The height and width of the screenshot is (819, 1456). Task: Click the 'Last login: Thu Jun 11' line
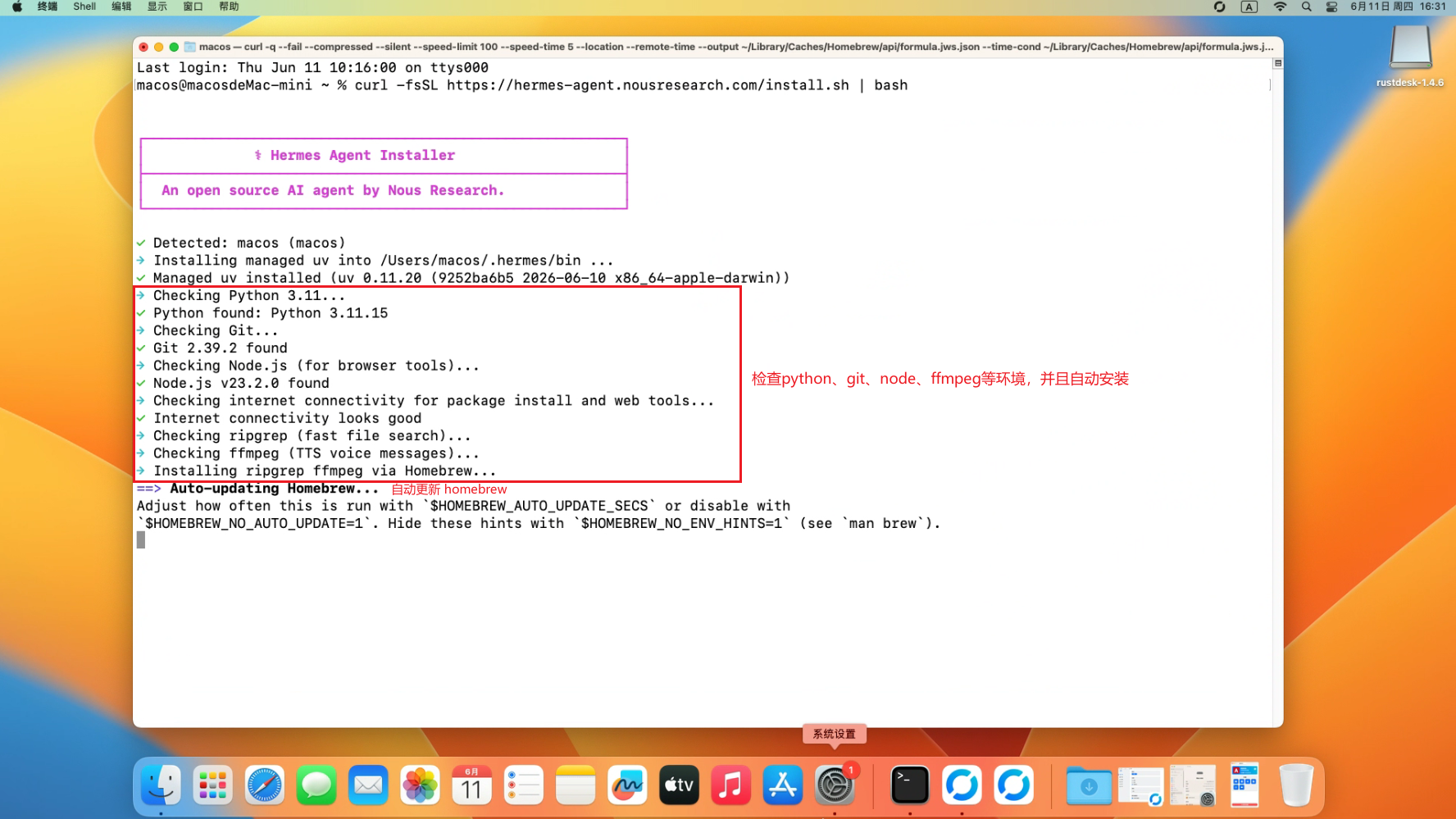[312, 67]
